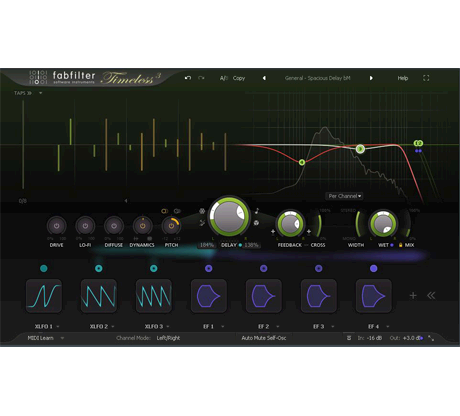Toggle Lo-Fi effect power button

85,226
